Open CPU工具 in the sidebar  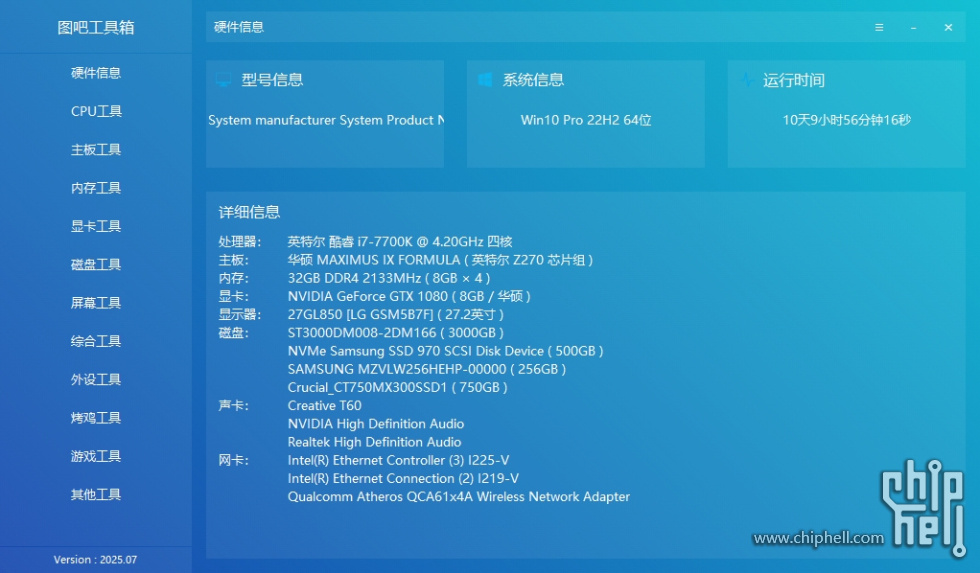coord(96,111)
